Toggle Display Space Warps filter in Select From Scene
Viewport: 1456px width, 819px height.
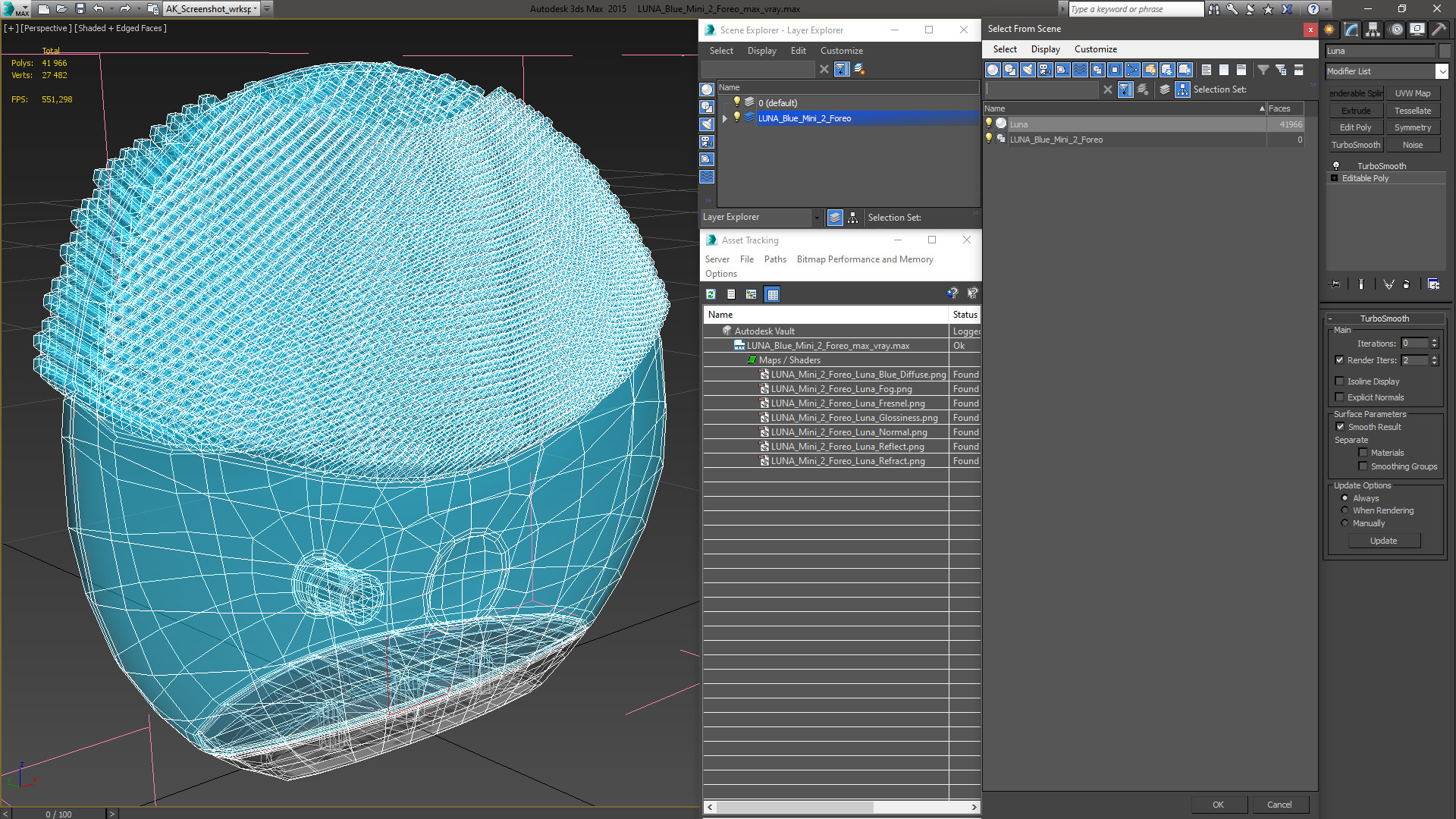click(1080, 70)
